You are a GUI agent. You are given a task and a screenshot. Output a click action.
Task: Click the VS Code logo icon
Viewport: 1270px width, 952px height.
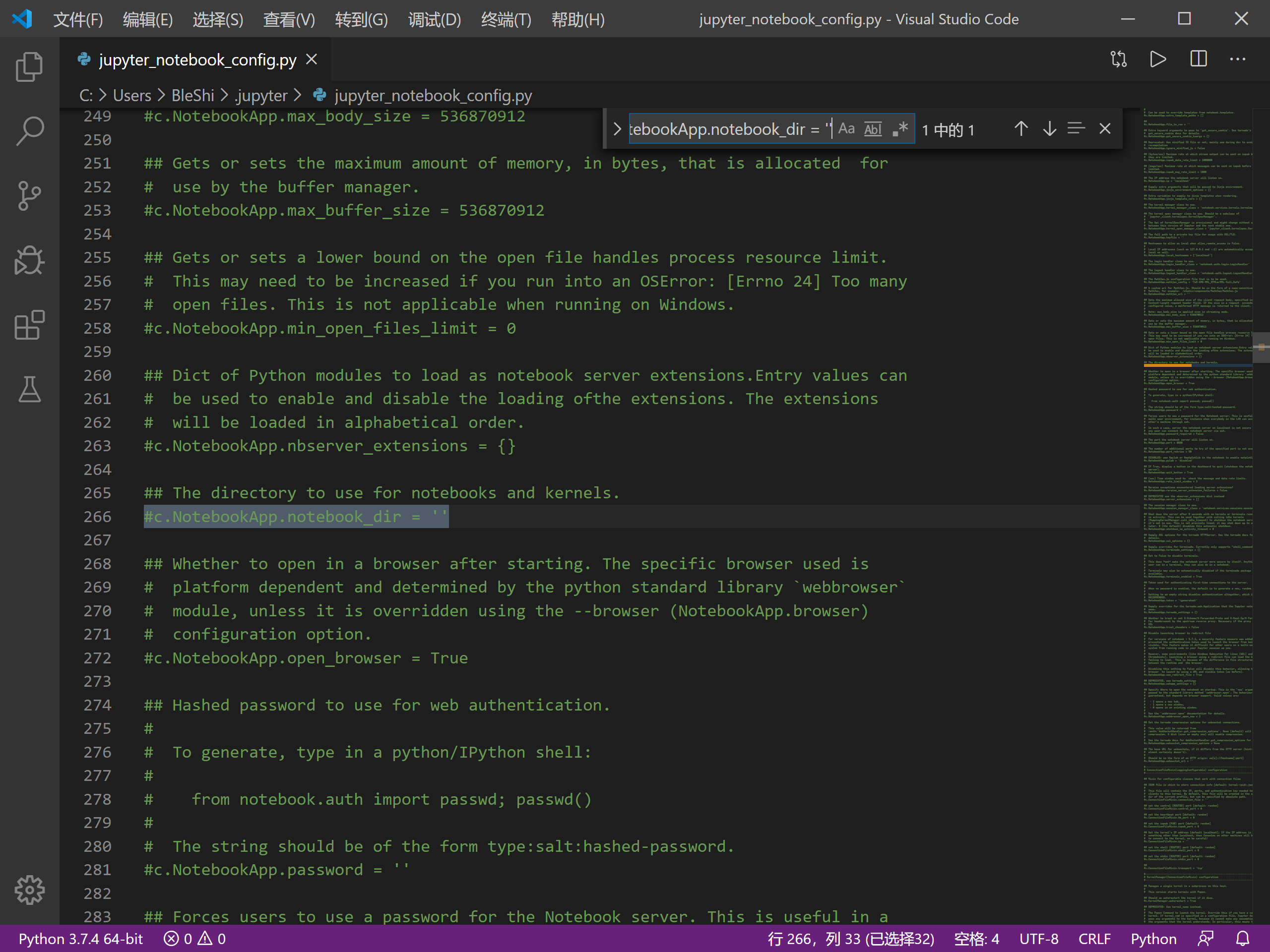coord(22,19)
